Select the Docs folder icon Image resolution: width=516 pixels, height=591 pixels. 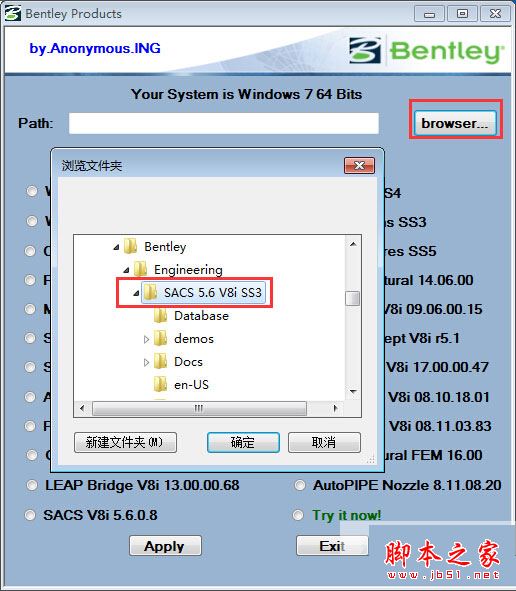tap(161, 361)
